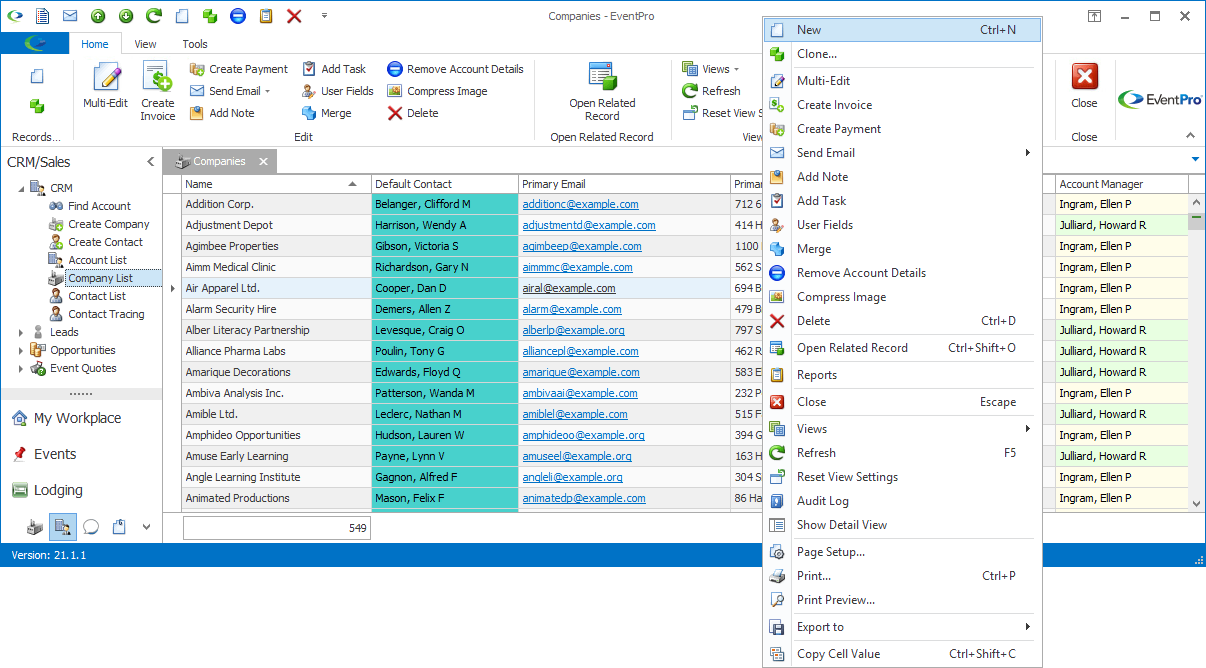Click the document report icon in title bar
The height and width of the screenshot is (668, 1206).
tap(42, 16)
